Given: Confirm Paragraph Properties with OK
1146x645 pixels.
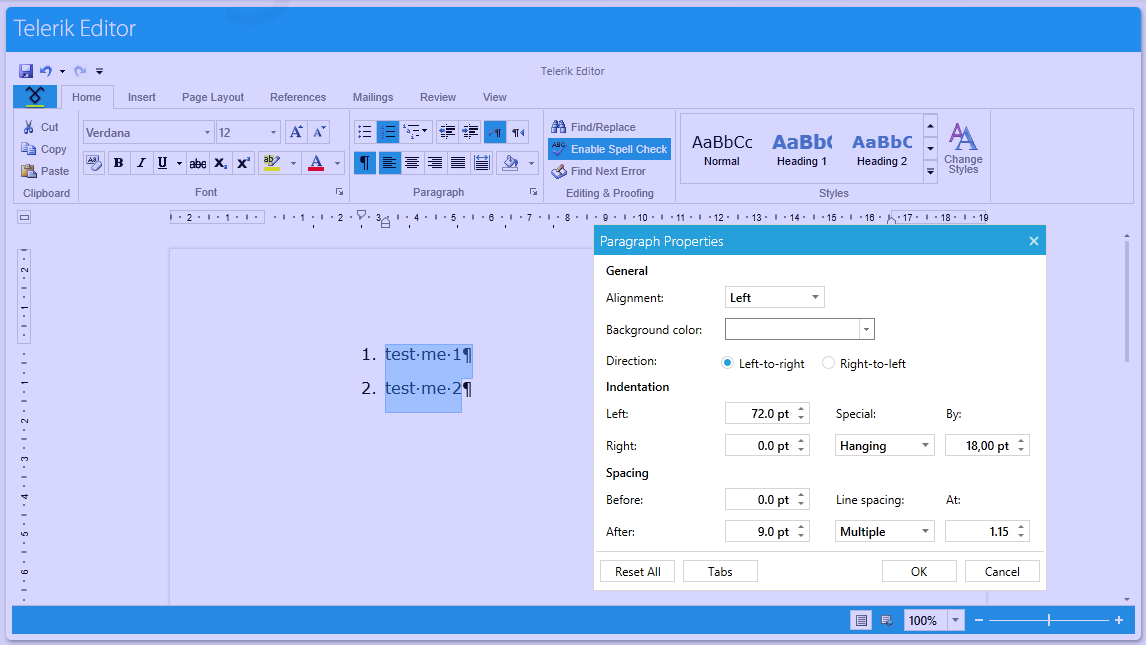Looking at the screenshot, I should coord(919,571).
